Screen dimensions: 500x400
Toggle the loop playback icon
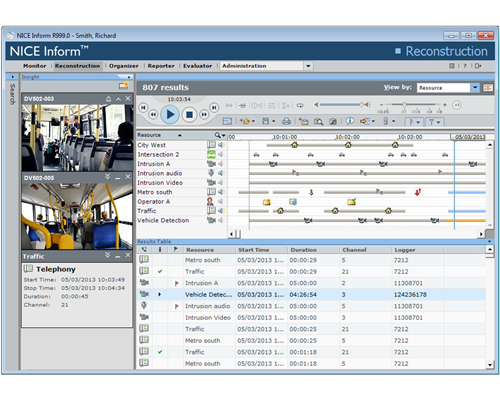coord(300,105)
